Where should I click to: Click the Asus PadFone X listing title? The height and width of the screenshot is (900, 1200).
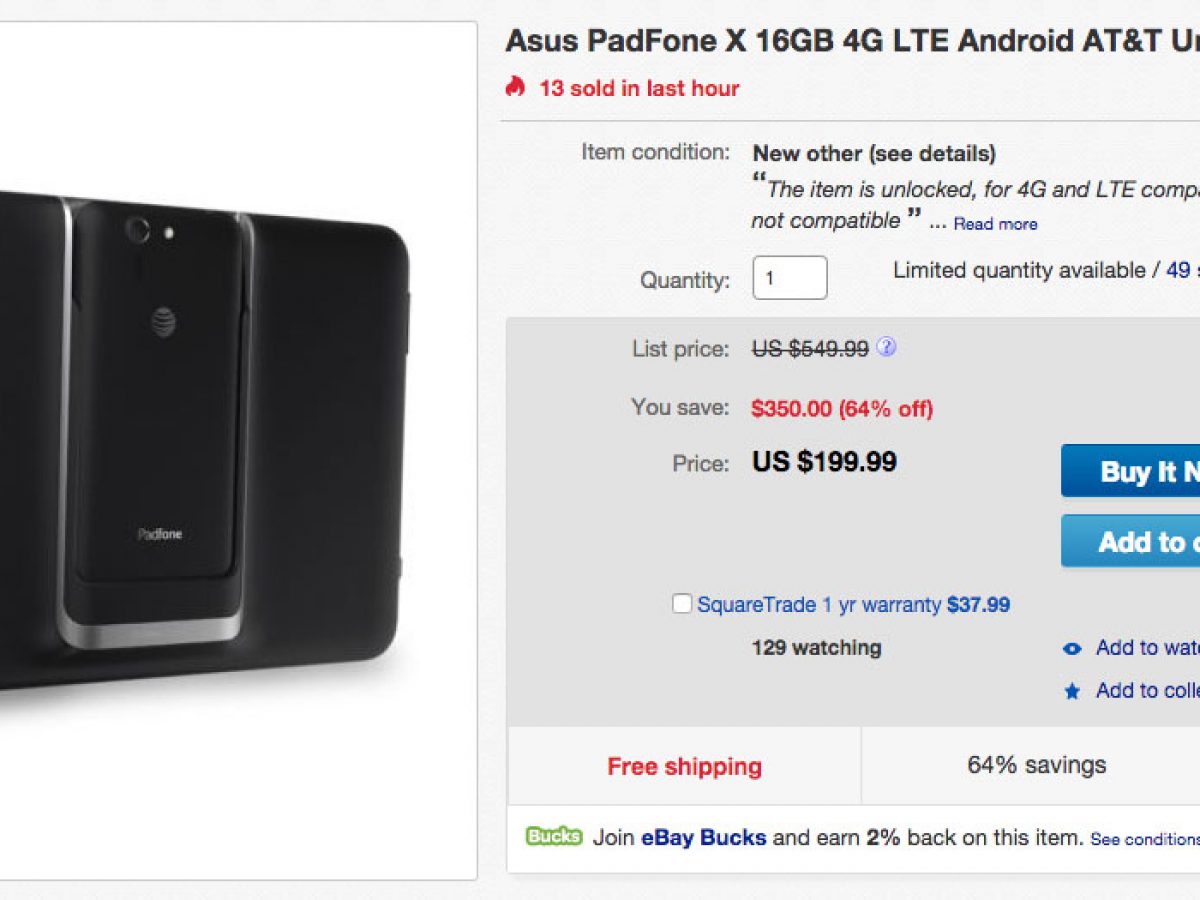click(852, 41)
